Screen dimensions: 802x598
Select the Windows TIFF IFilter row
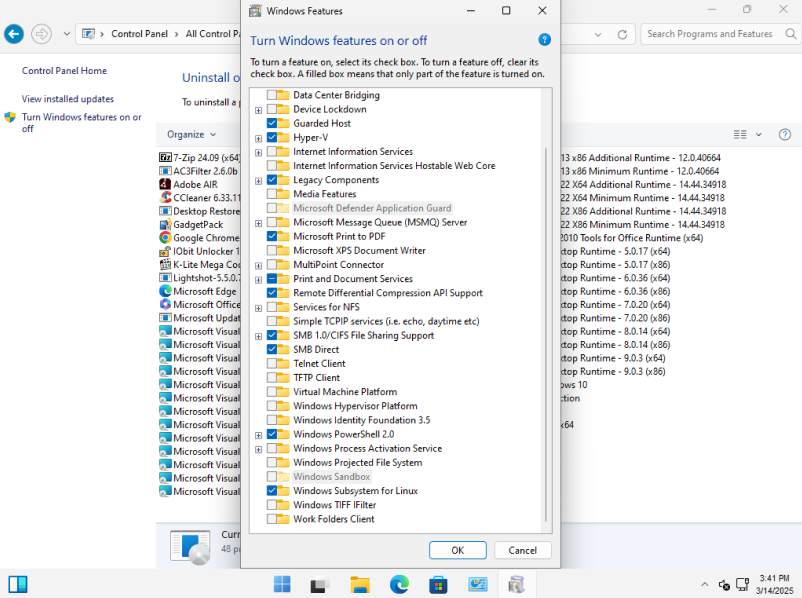click(x=335, y=505)
